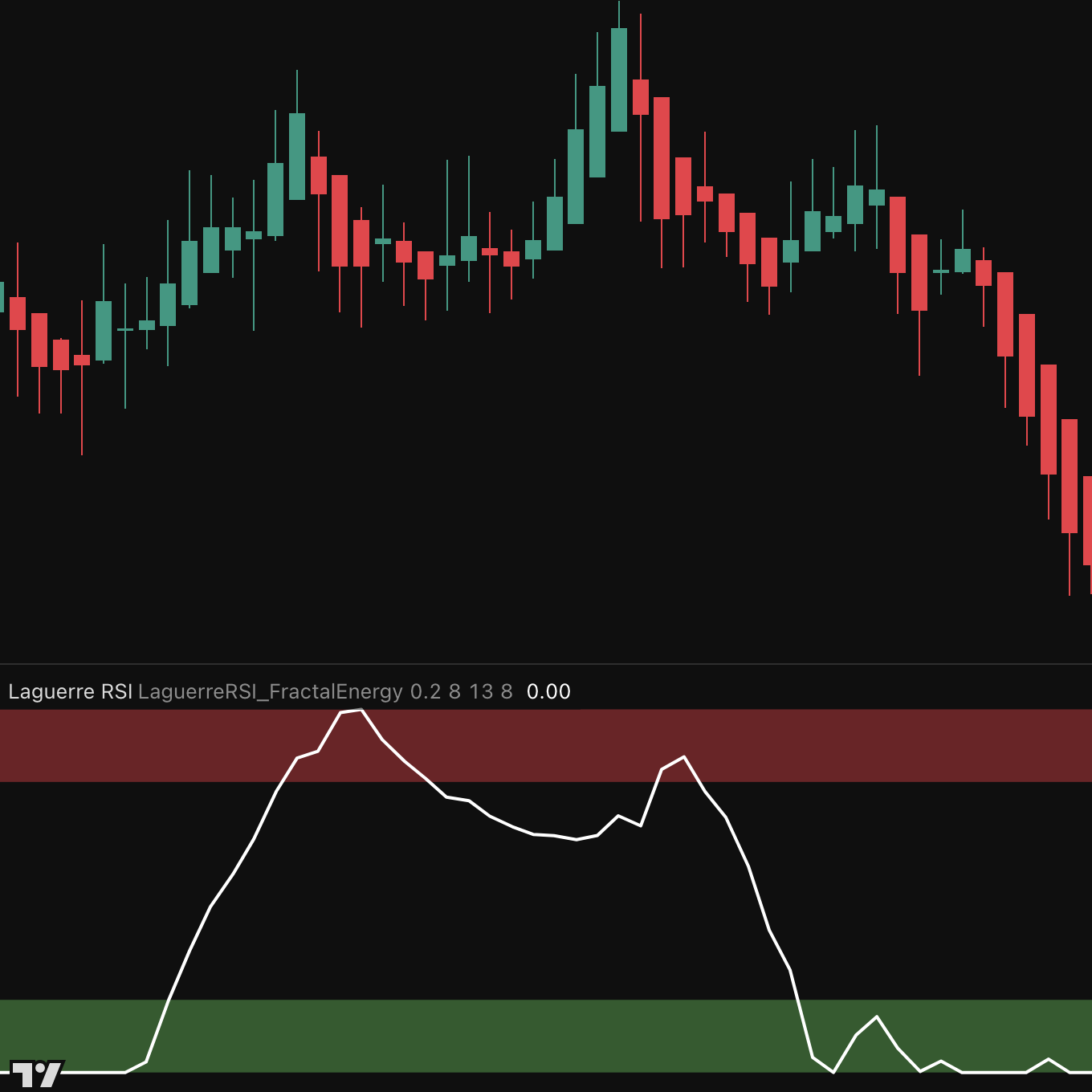Viewport: 1092px width, 1092px height.
Task: Select the green candle at the first swing high
Action: (x=297, y=157)
